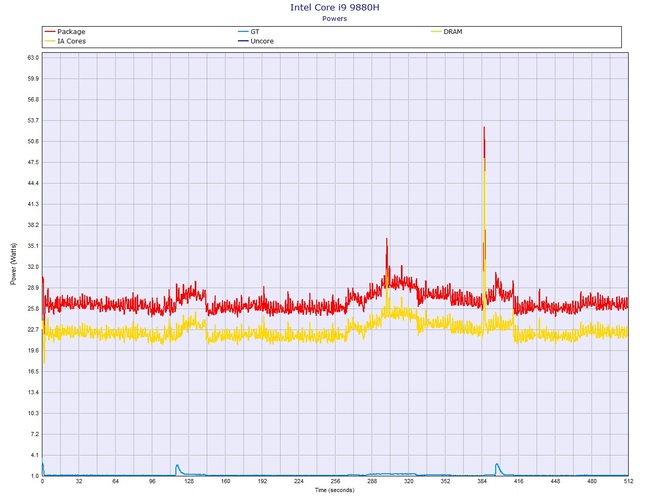The width and height of the screenshot is (670, 502).
Task: Click the light-blue GT legend line
Action: (x=243, y=32)
